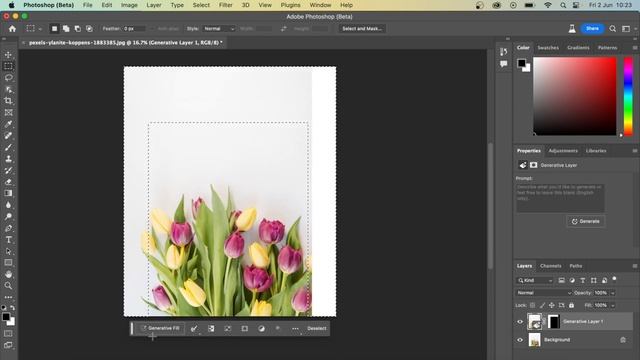The height and width of the screenshot is (360, 640).
Task: Toggle filter for pixel layers
Action: tap(562, 280)
